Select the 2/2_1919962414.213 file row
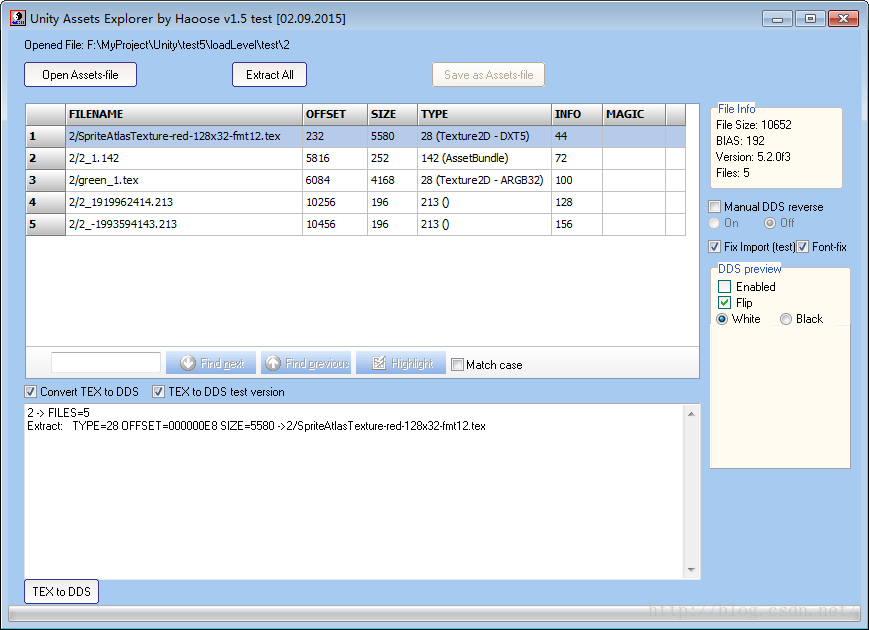Screen dimensions: 869x630 356,202
